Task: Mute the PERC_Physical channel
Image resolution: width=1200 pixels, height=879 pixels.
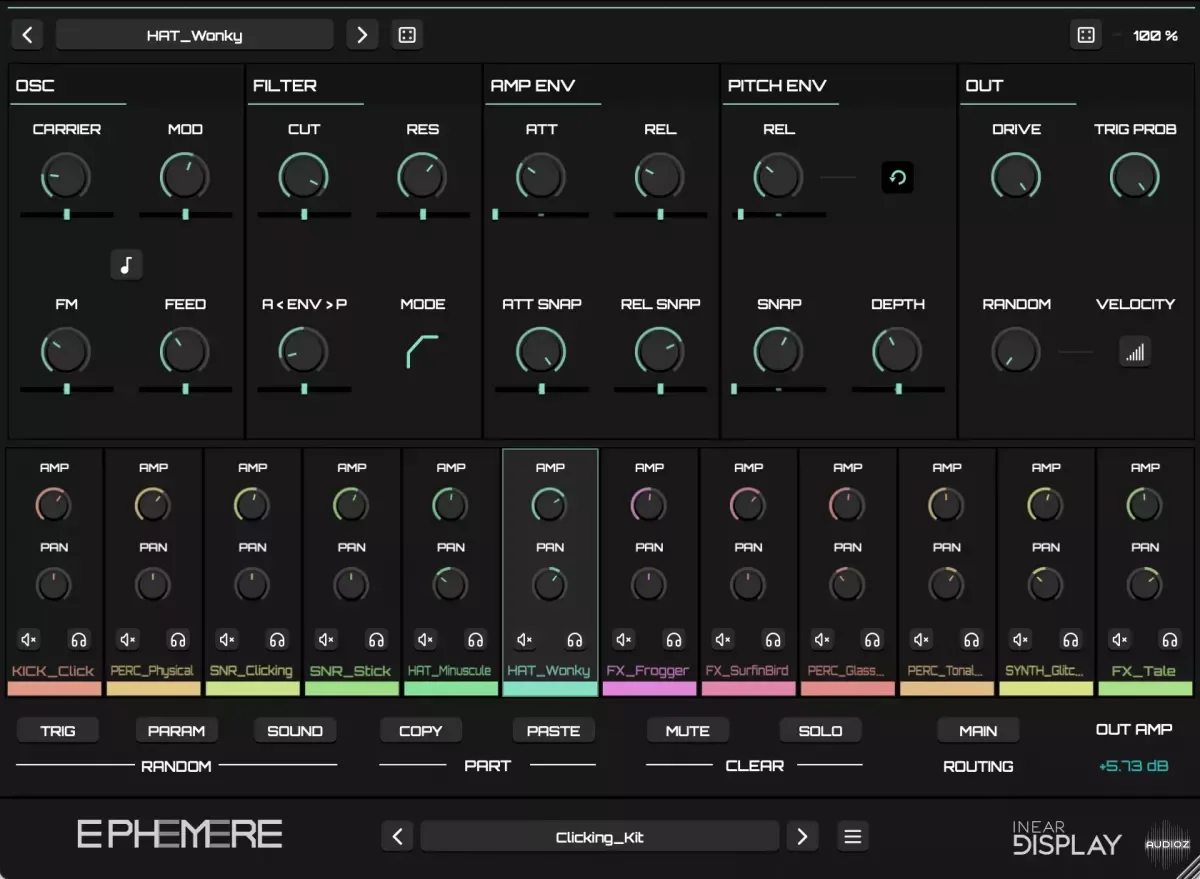Action: click(128, 640)
